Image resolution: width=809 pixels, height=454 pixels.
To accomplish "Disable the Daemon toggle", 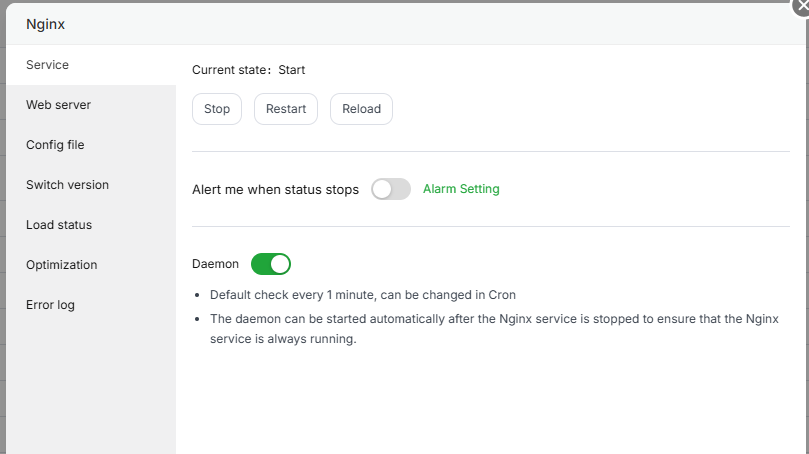I will [271, 264].
